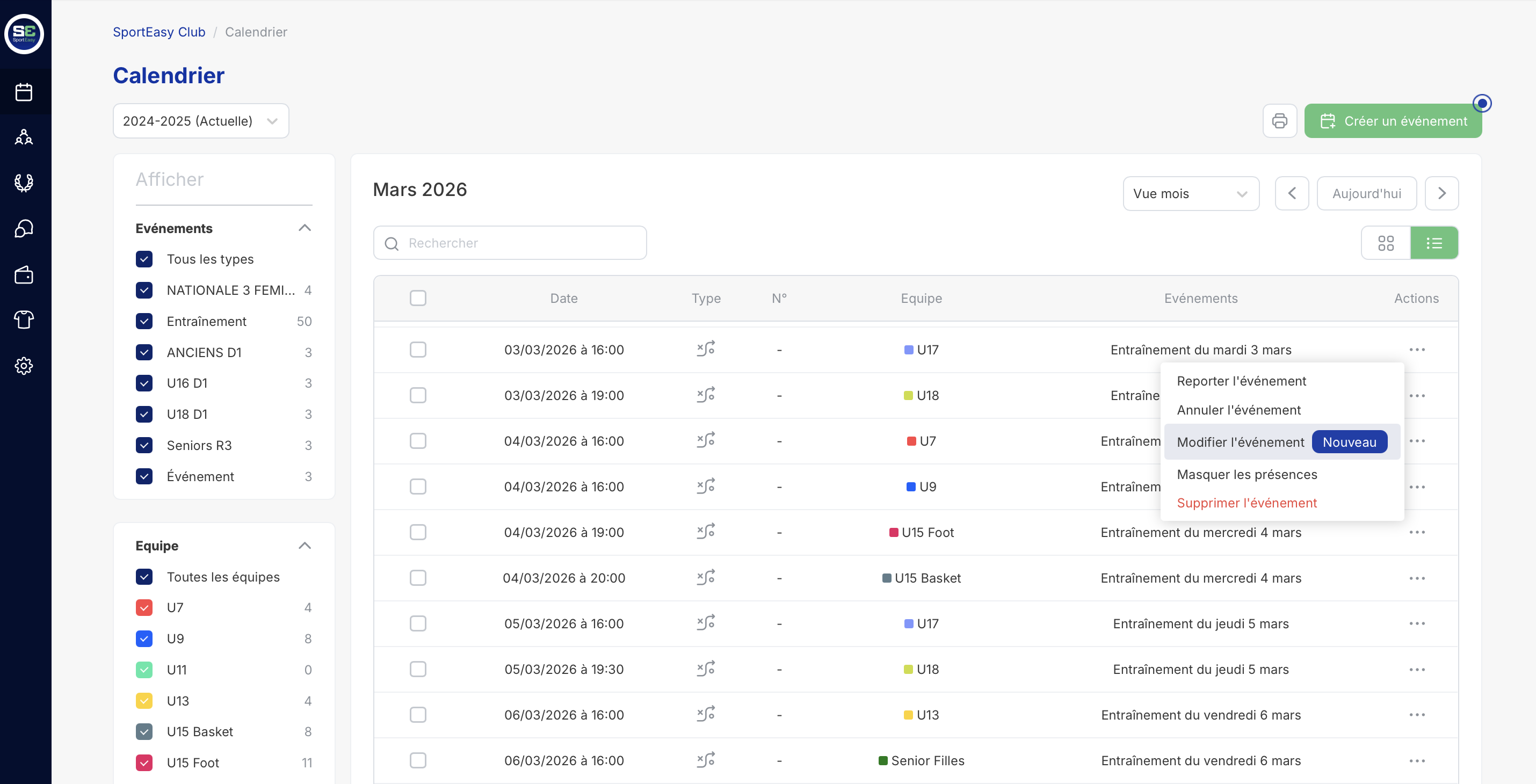Toggle the U15 Basket team checkbox

pyautogui.click(x=144, y=731)
